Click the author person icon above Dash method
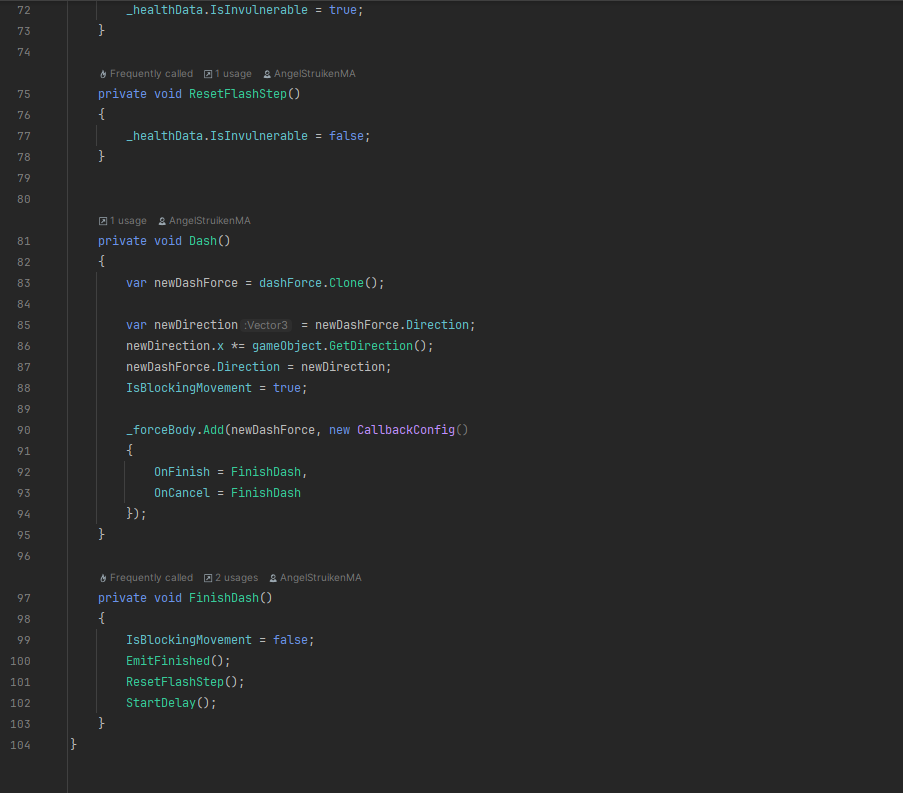 pos(162,221)
